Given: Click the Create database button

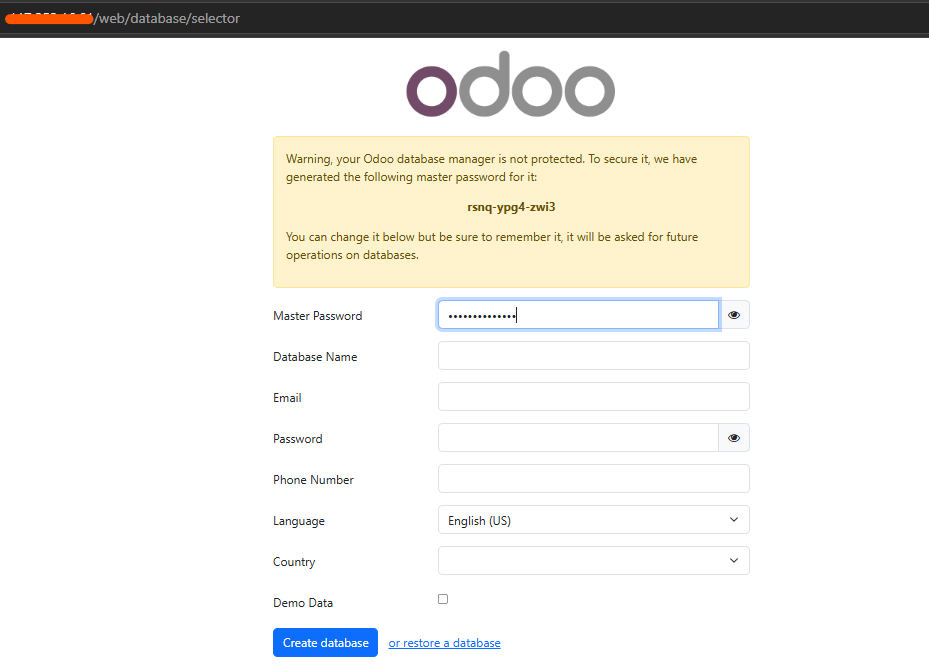Looking at the screenshot, I should coord(325,642).
